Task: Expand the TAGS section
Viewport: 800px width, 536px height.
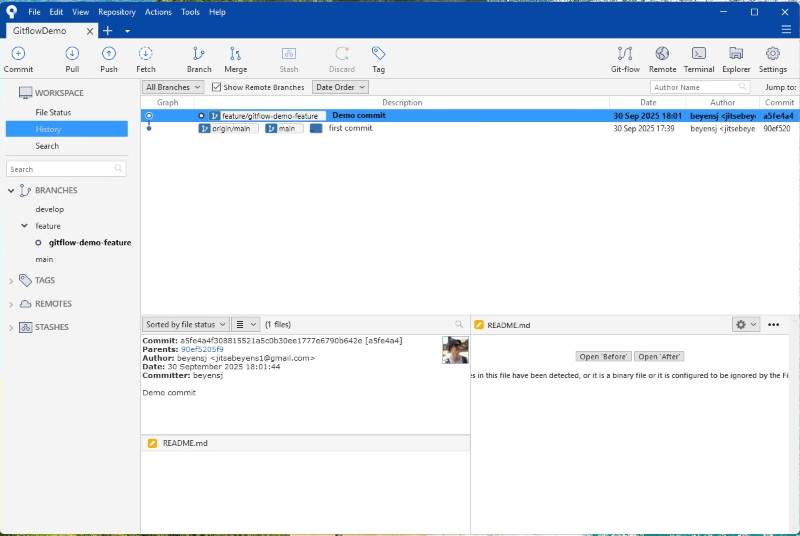Action: (11, 281)
